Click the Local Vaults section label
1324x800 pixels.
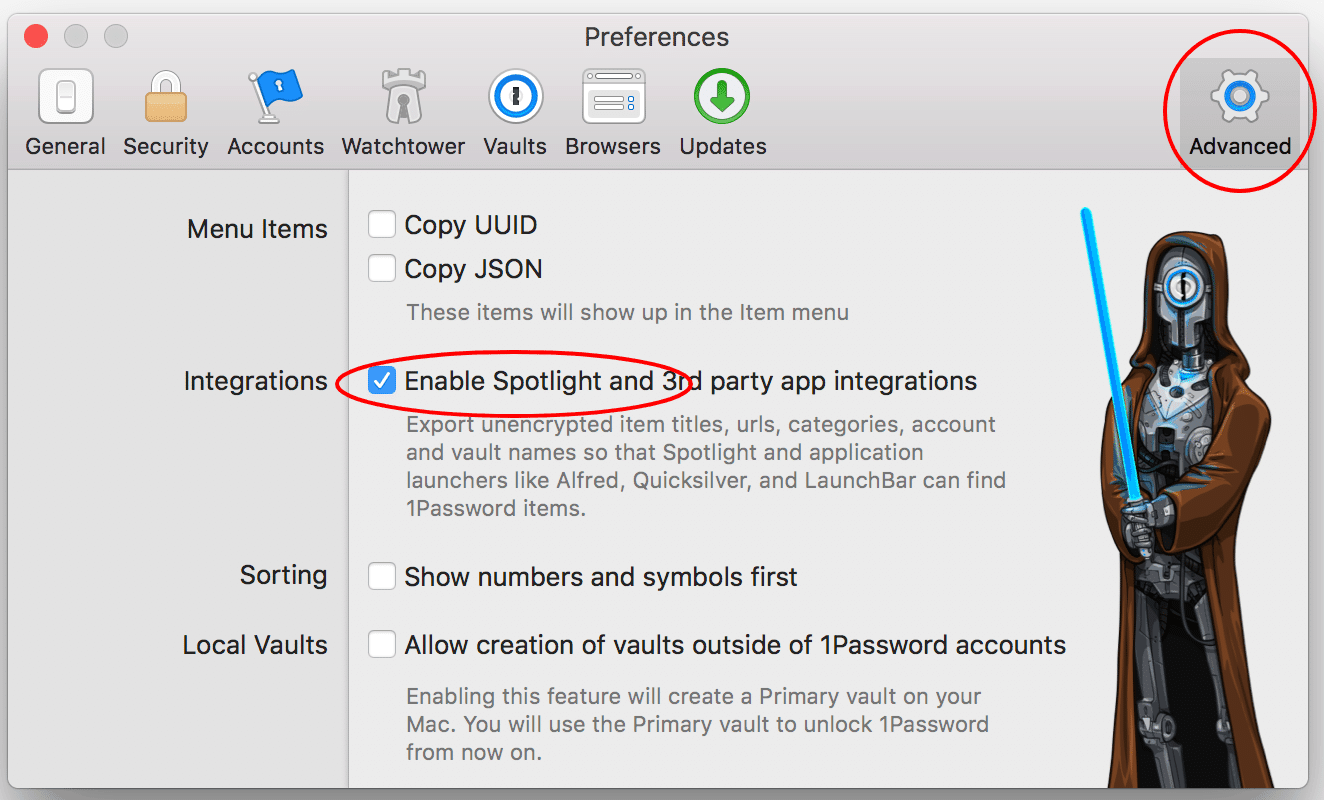pos(255,645)
